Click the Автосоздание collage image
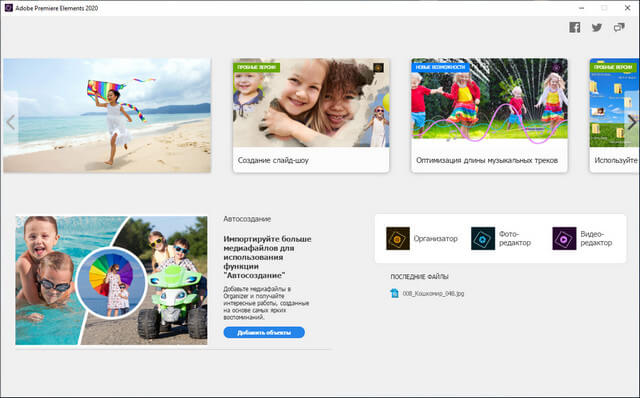The width and height of the screenshot is (640, 398). [x=111, y=280]
